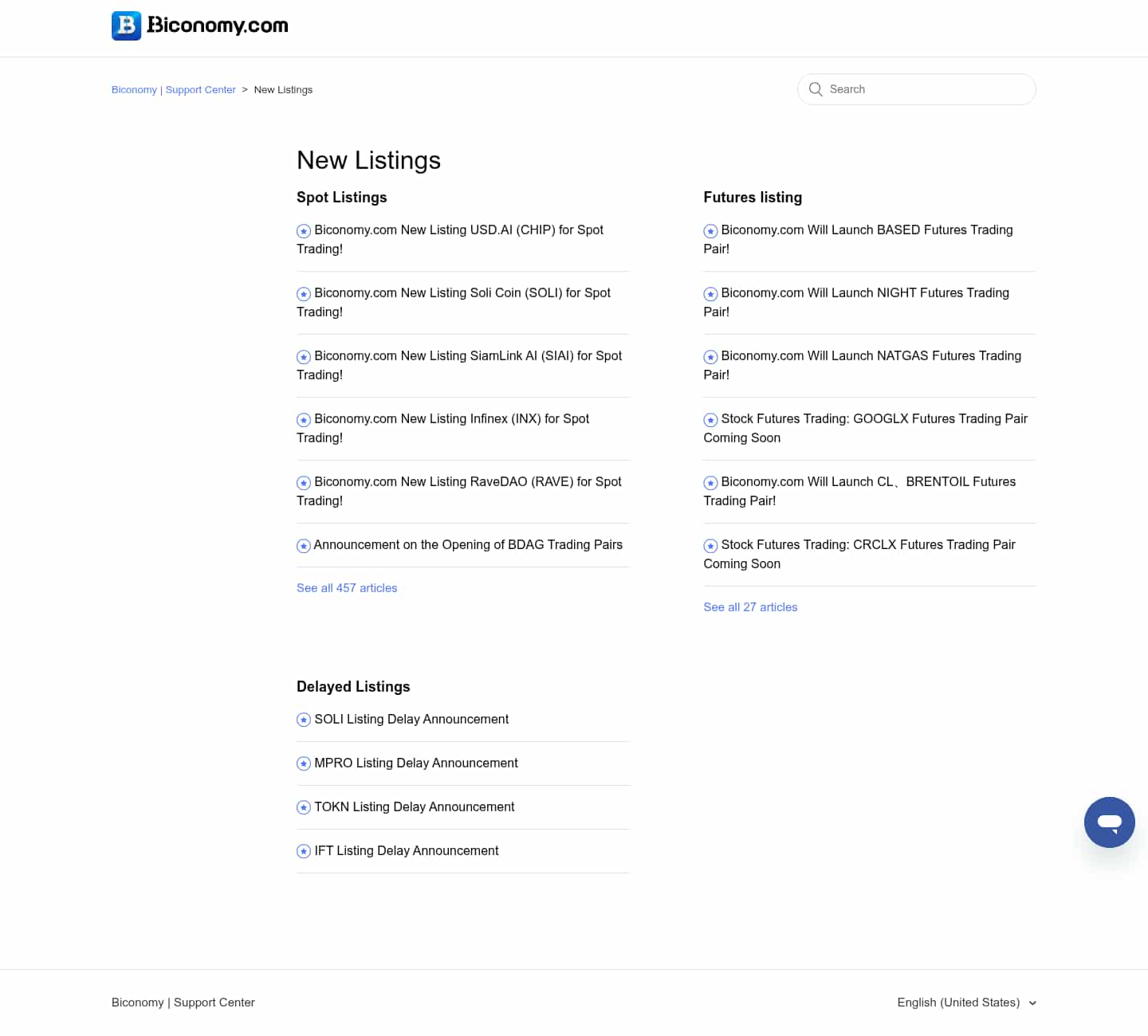This screenshot has width=1148, height=1036.
Task: Open footer Biconomy | Support Center link
Action: pos(183,1003)
